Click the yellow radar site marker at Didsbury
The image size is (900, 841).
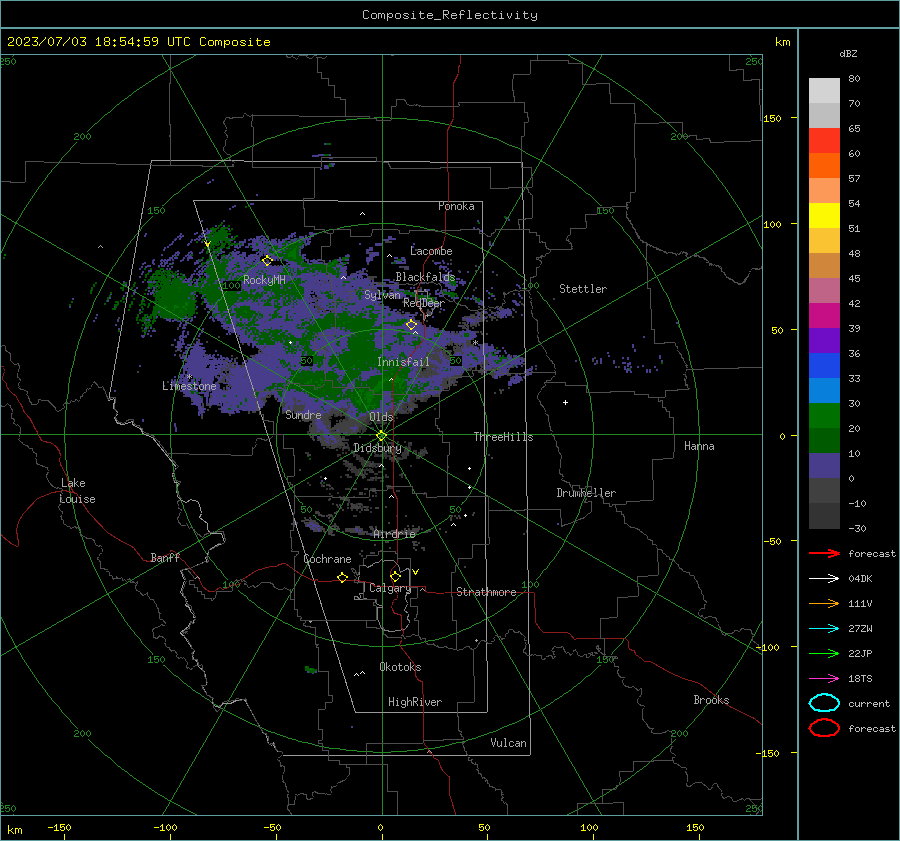tap(382, 436)
